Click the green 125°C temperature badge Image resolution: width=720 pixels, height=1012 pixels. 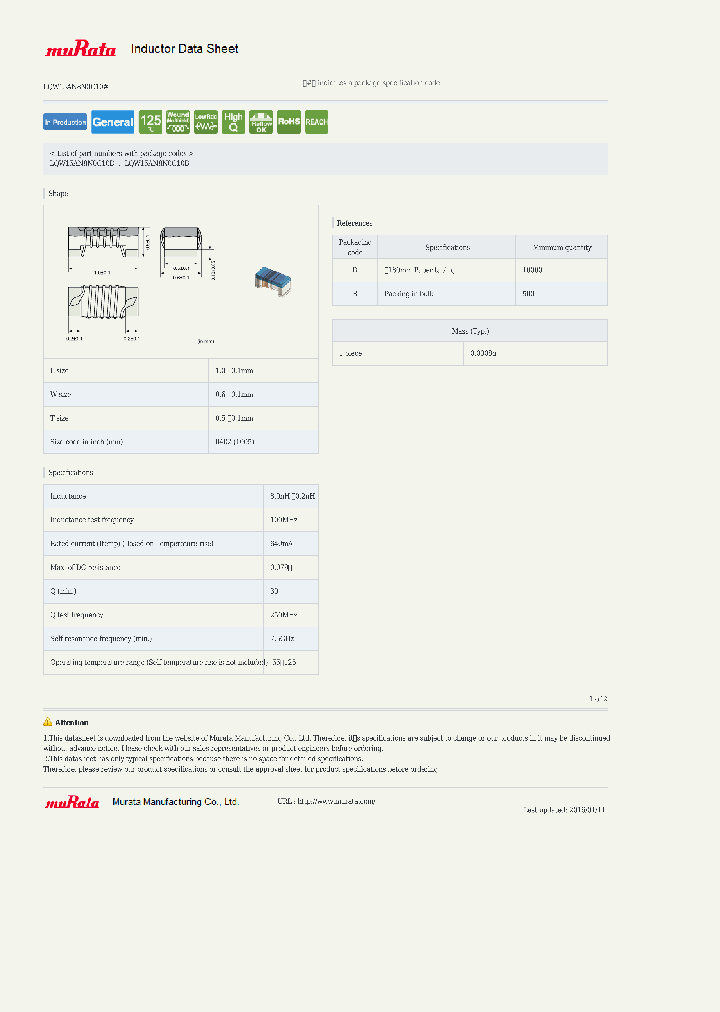(x=150, y=122)
